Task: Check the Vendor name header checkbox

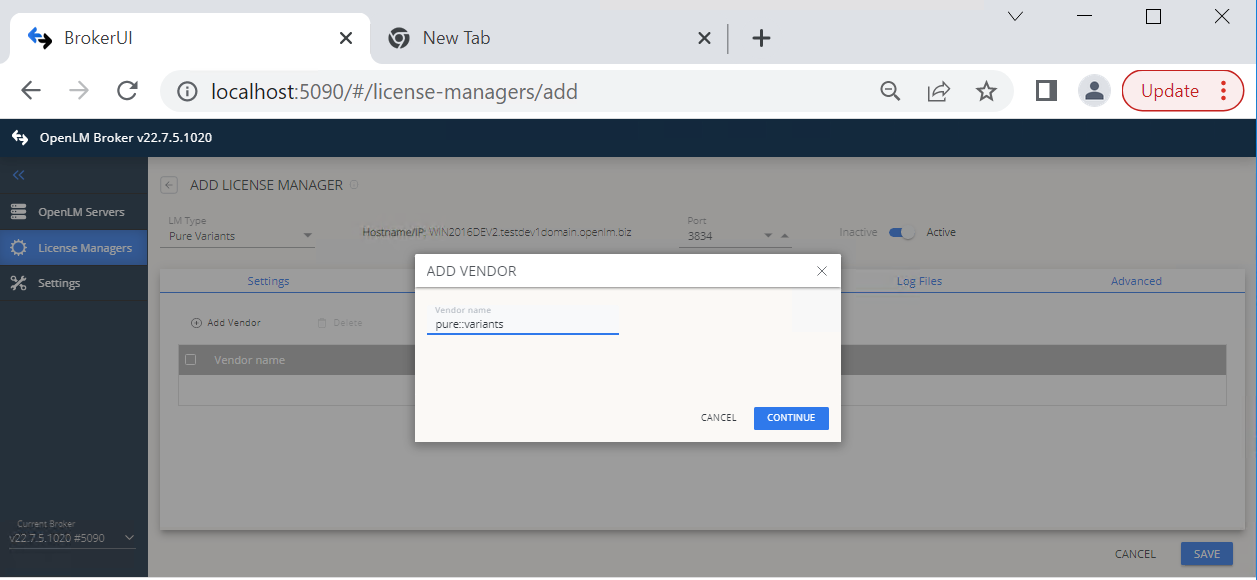Action: pos(190,359)
